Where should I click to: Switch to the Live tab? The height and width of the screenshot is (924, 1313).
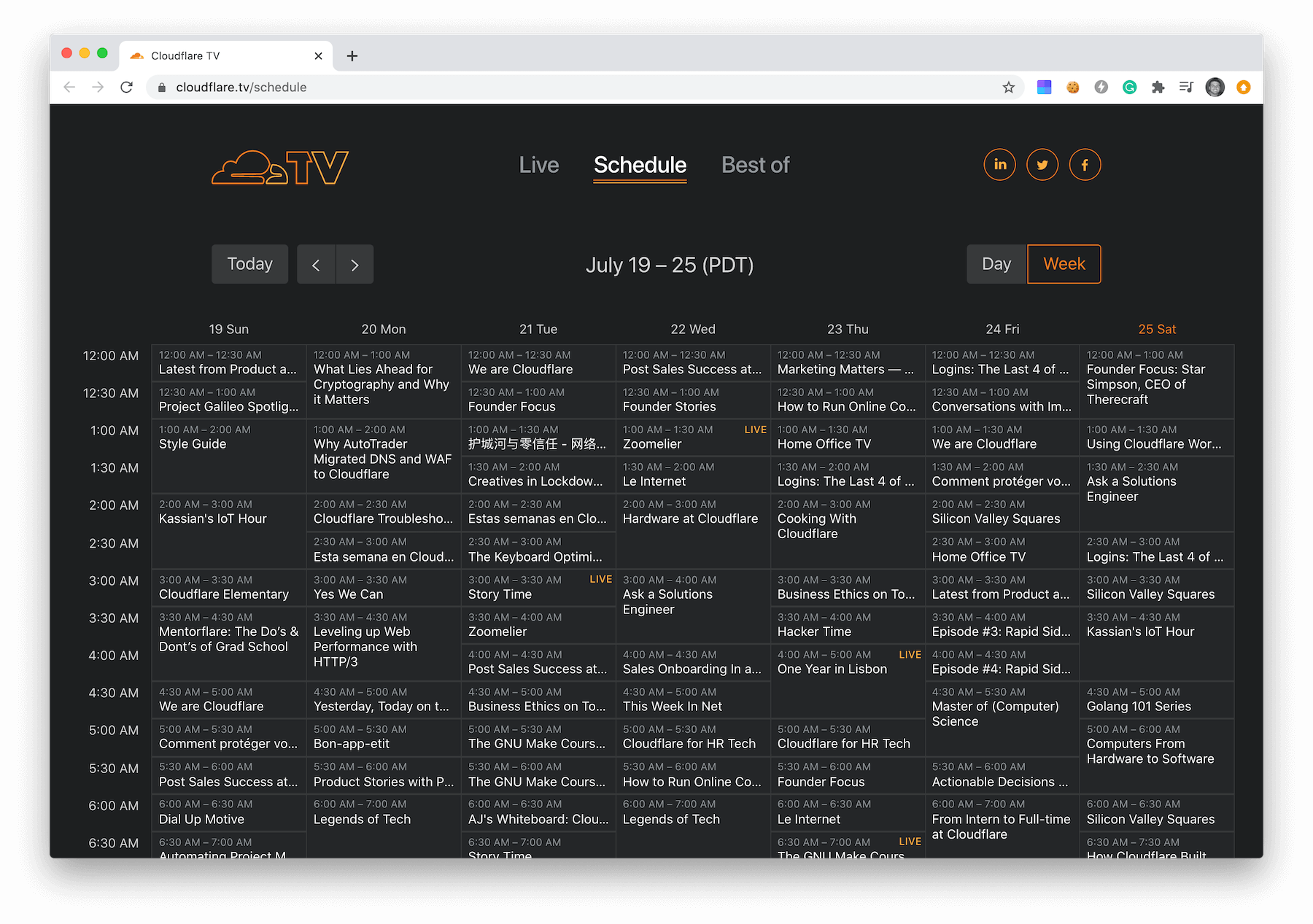coord(539,166)
